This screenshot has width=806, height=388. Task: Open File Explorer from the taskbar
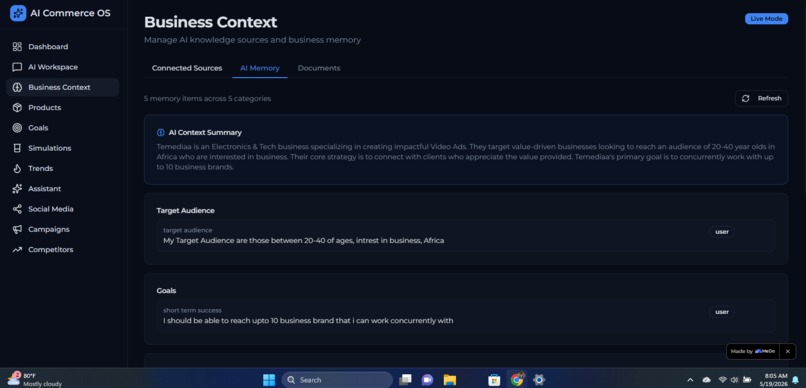[x=450, y=380]
